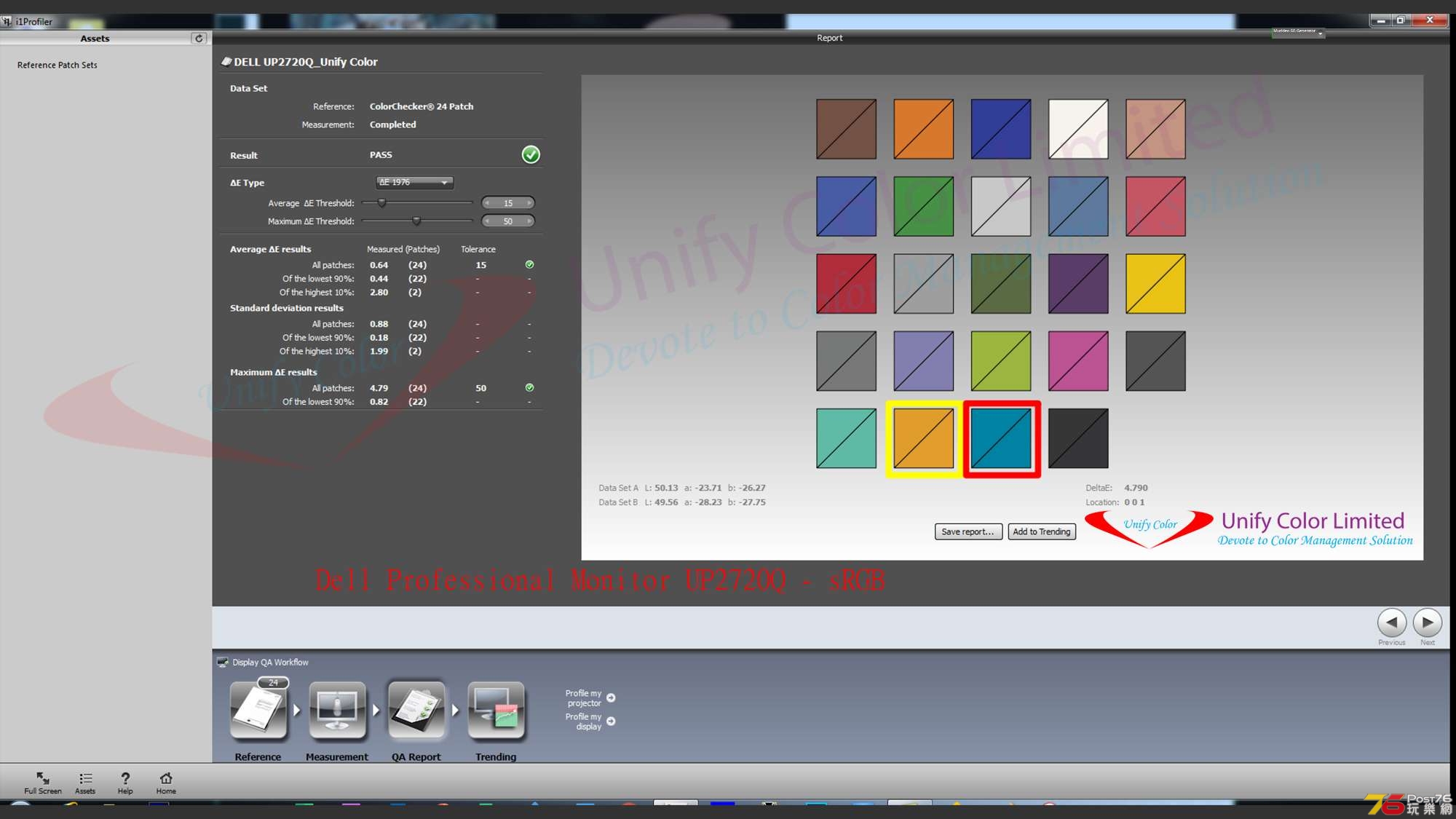The width and height of the screenshot is (1456, 819).
Task: Click Profile my projector arrow icon
Action: (x=611, y=697)
